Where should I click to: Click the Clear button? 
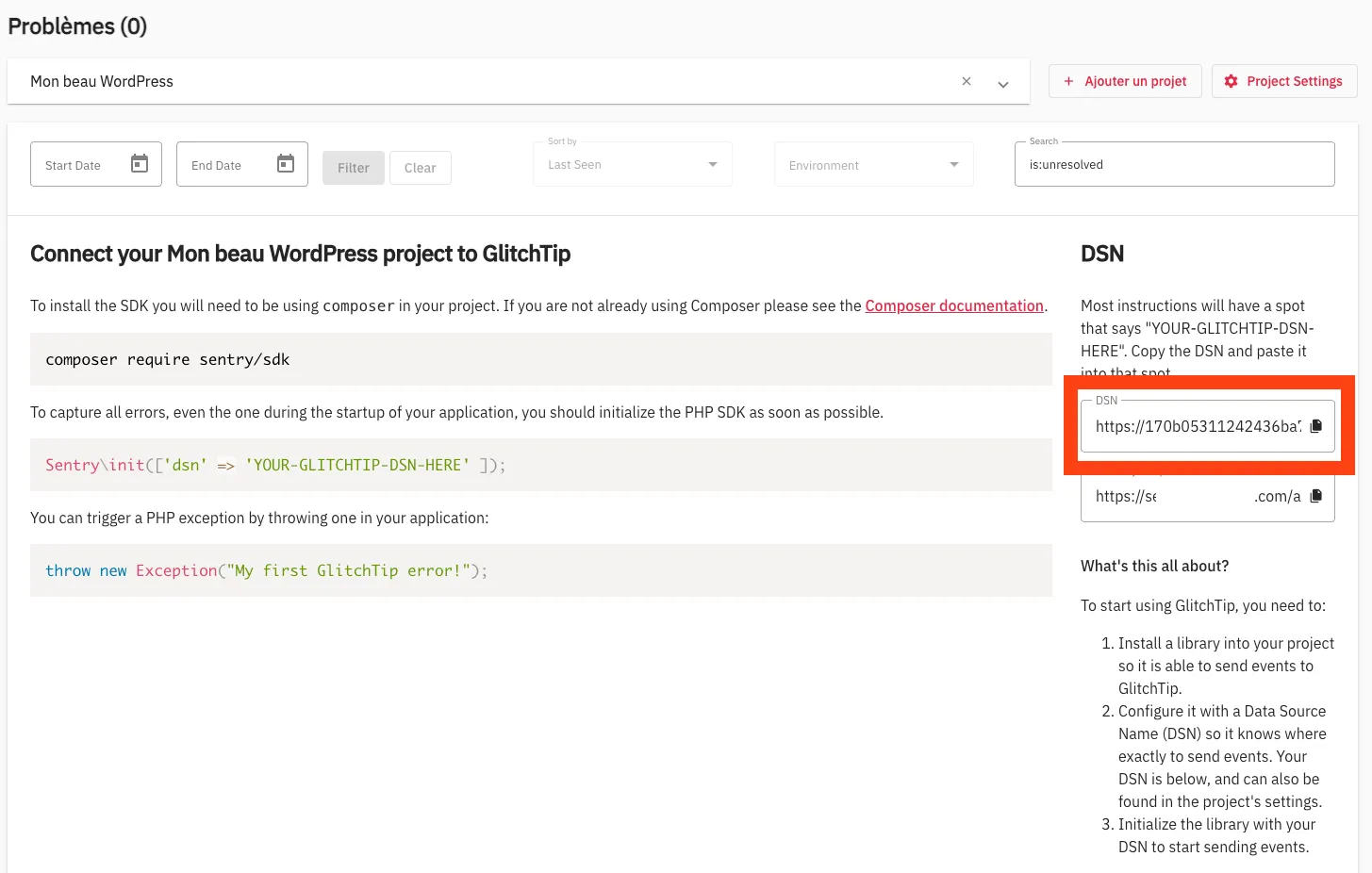point(421,168)
